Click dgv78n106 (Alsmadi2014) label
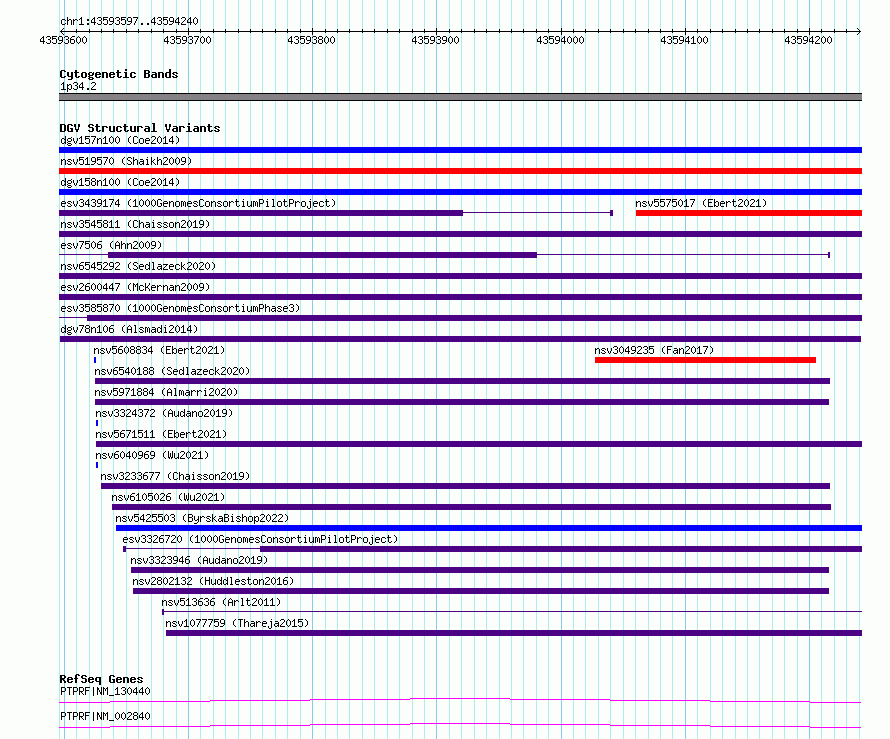Screen dimensions: 890x739 click(129, 329)
